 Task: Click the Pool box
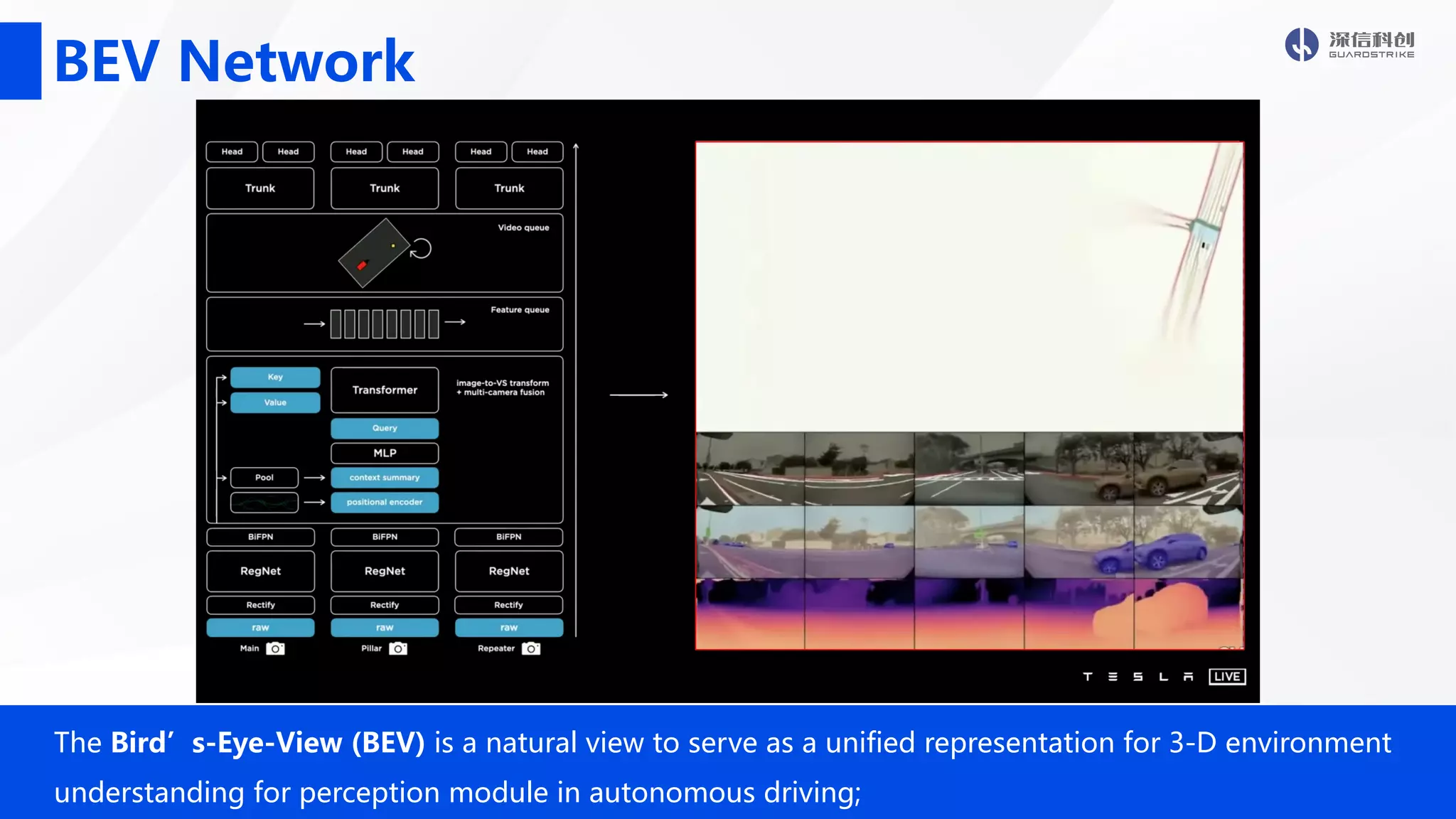[264, 478]
